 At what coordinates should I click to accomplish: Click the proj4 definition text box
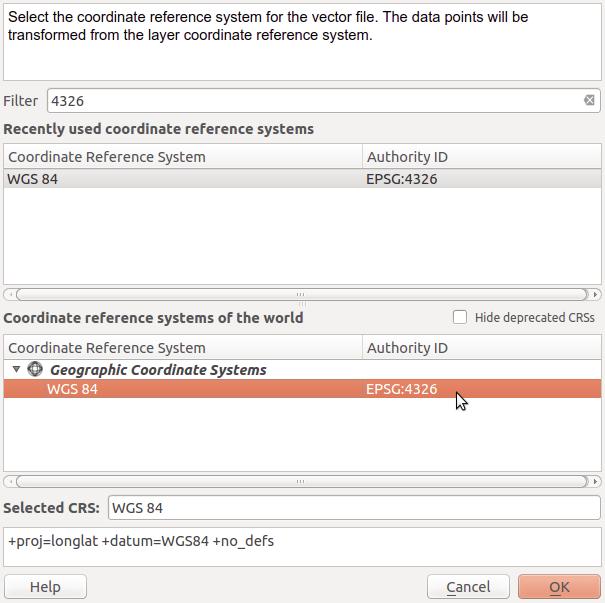302,547
